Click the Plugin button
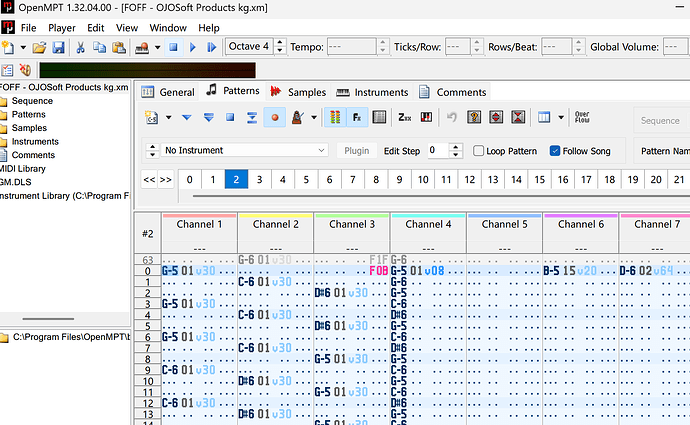The image size is (690, 425). click(x=356, y=151)
